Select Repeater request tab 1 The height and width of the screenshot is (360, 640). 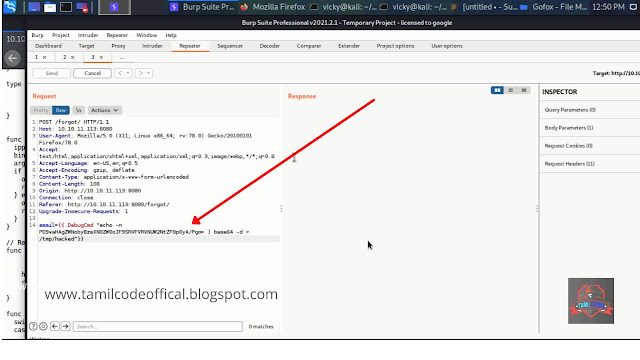36,57
